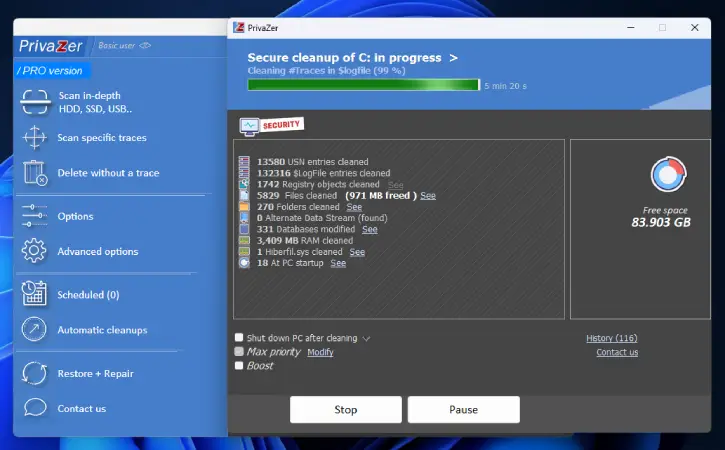725x450 pixels.
Task: Click the Contact us speech bubble icon
Action: click(35, 408)
